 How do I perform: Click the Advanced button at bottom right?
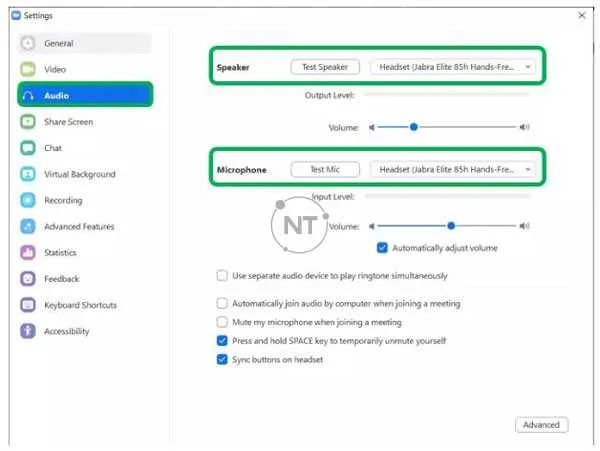[541, 425]
